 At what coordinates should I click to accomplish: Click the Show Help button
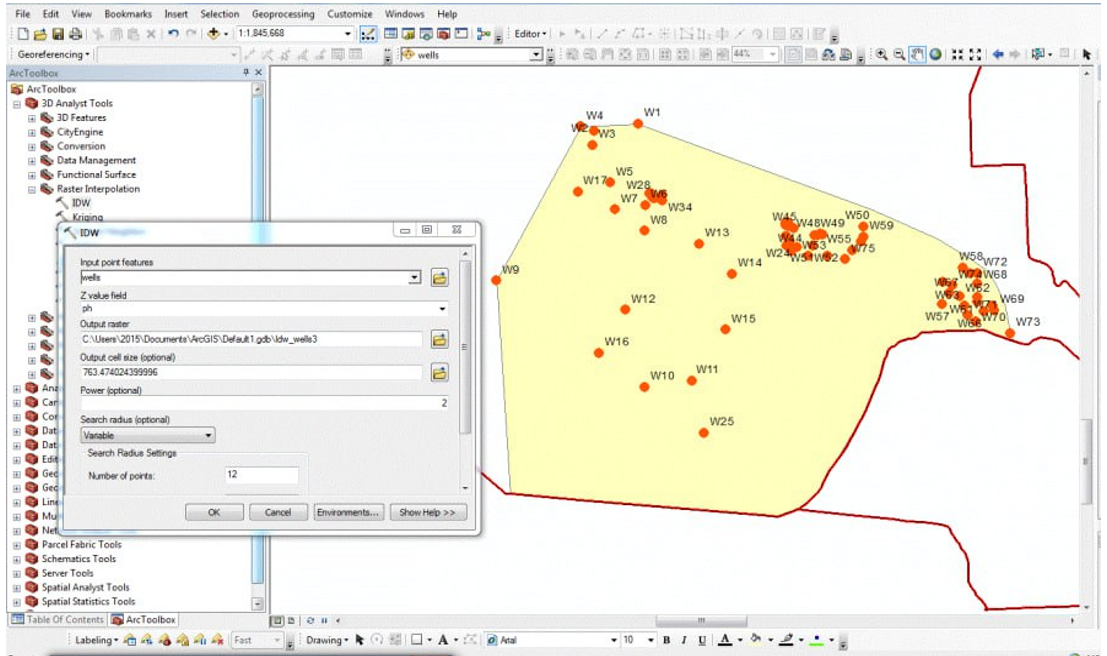coord(428,513)
